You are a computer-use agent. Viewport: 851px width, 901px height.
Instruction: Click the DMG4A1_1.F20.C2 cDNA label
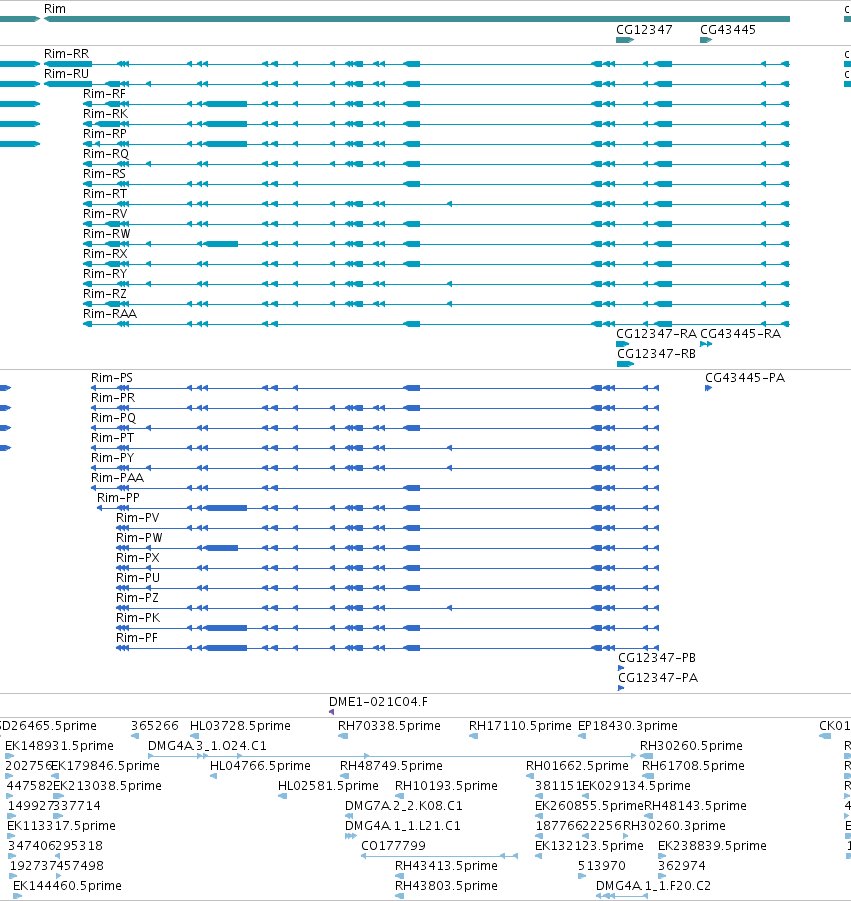coord(653,886)
